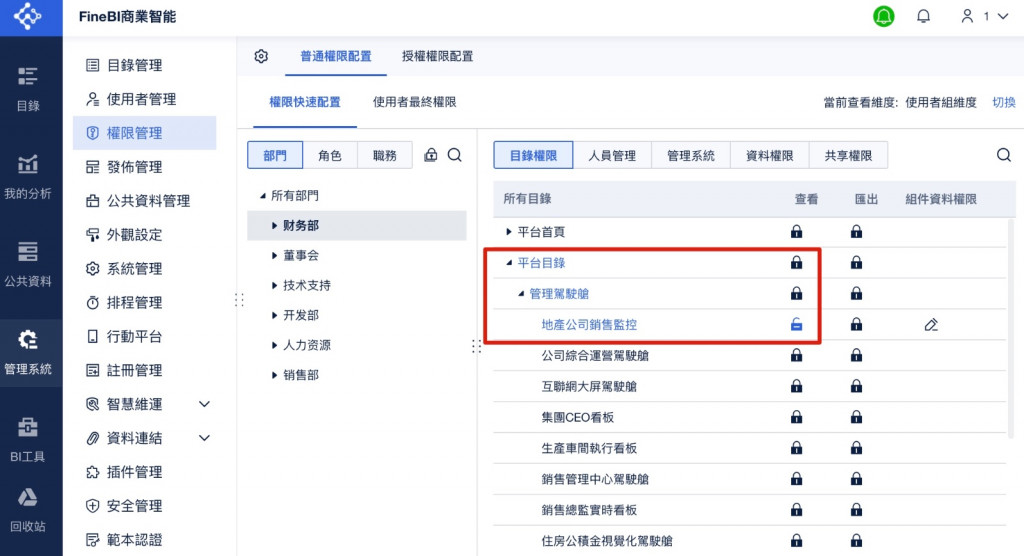
Task: Click the green notification bell icon
Action: 883,16
